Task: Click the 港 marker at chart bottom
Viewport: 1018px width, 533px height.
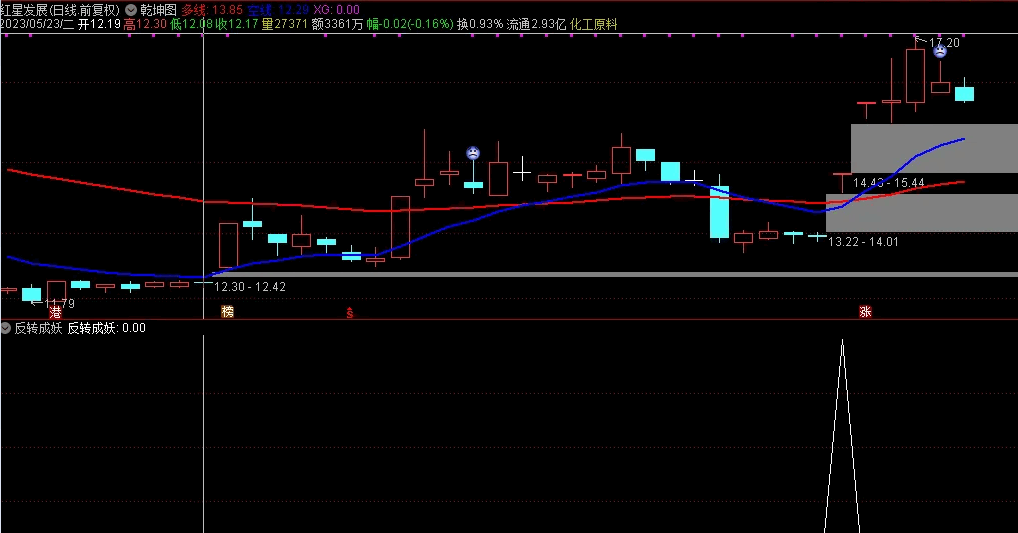Action: pyautogui.click(x=55, y=312)
